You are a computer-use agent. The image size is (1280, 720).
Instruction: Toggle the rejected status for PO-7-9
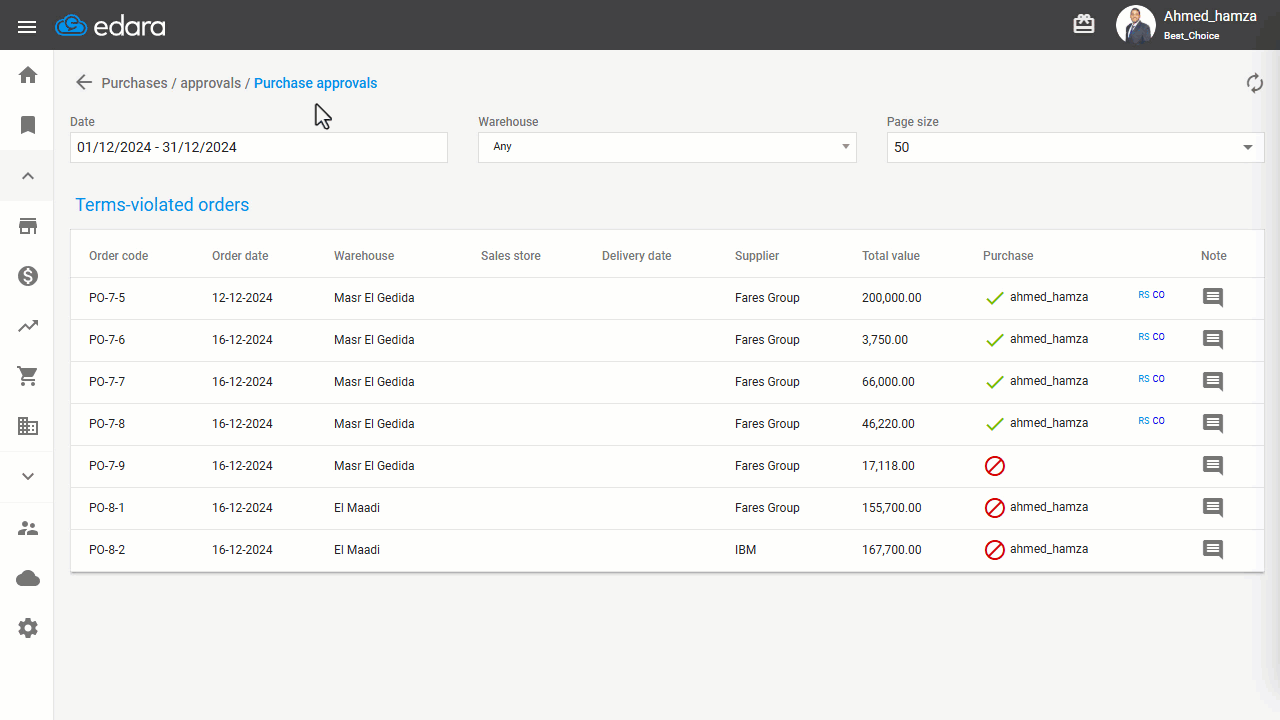coord(994,466)
